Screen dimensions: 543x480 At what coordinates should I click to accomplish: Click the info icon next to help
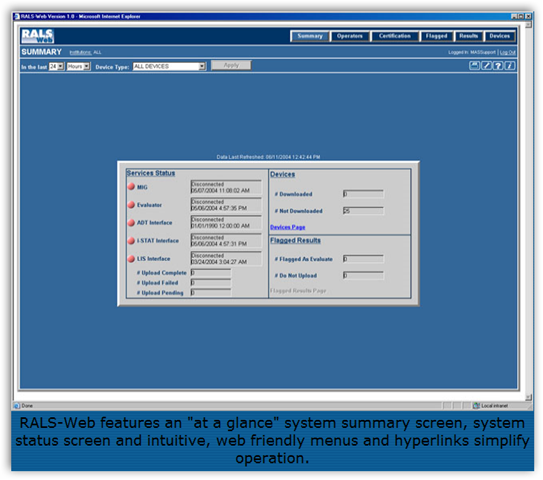(510, 65)
